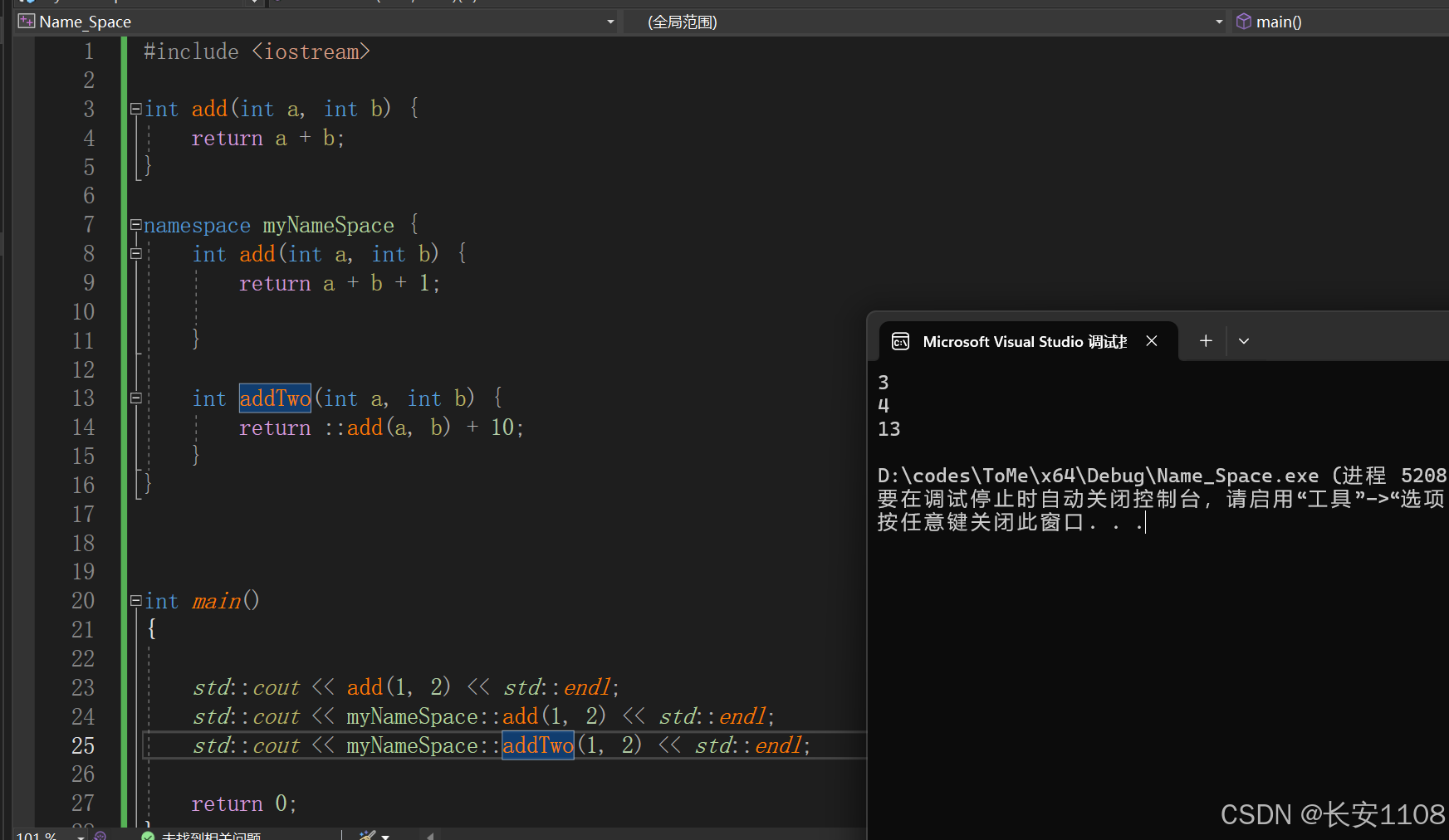1449x840 pixels.
Task: Click the code cleanup brush icon
Action: (x=367, y=835)
